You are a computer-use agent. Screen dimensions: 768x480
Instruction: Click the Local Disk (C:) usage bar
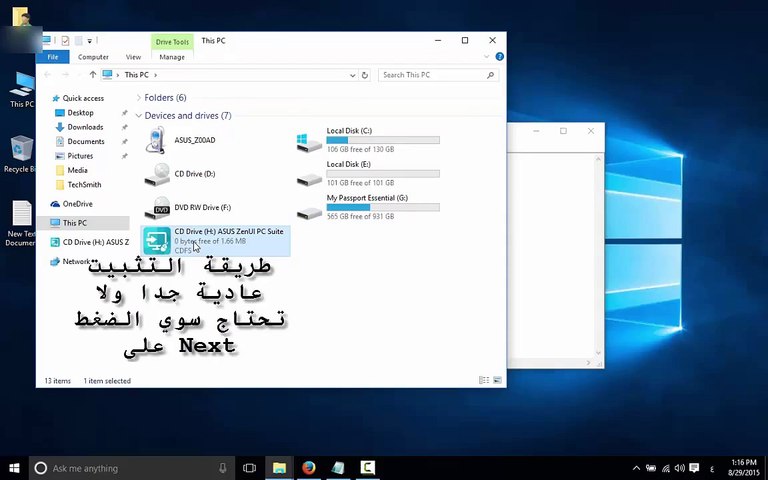tap(383, 140)
